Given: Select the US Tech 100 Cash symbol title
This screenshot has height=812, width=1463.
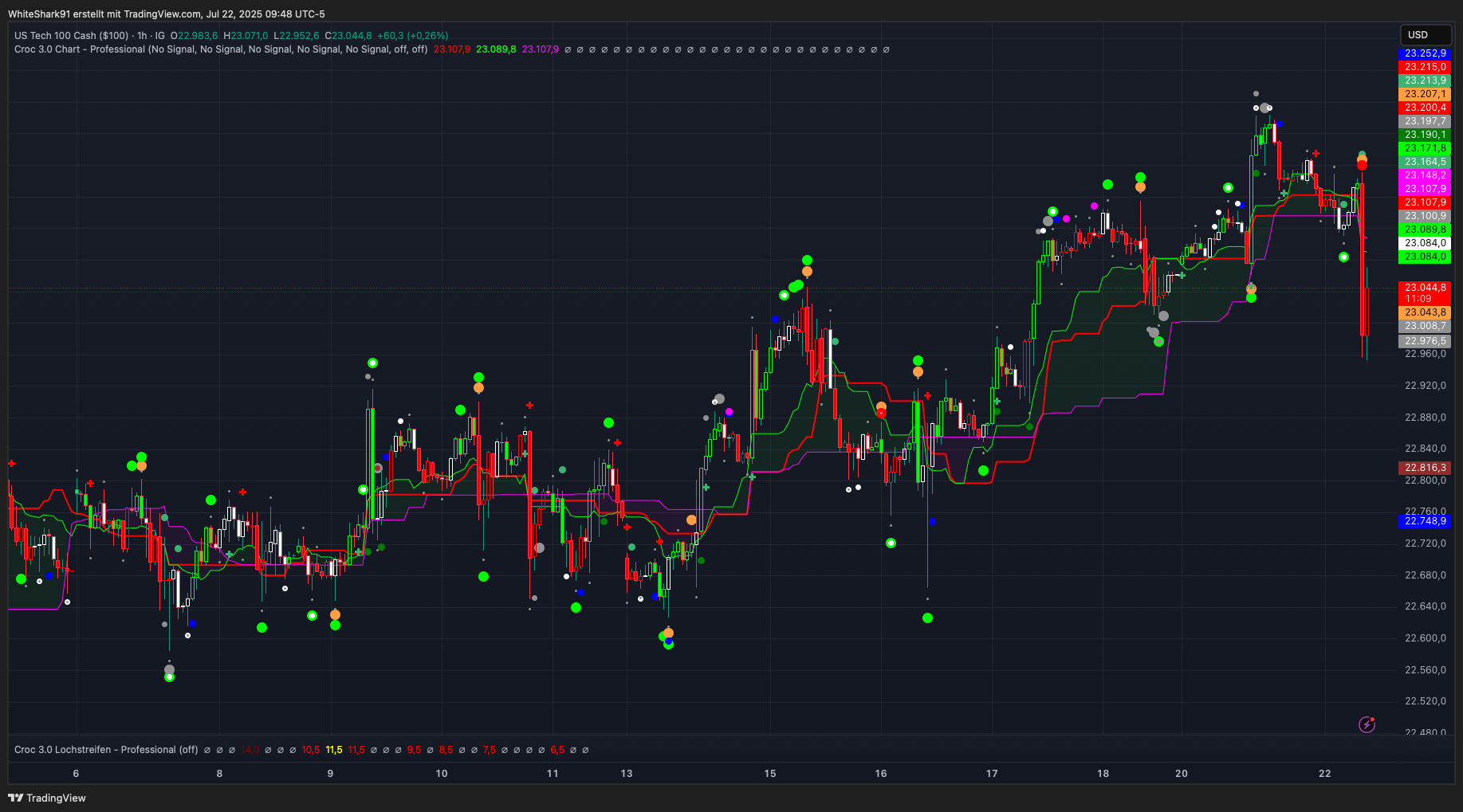Looking at the screenshot, I should tap(71, 36).
